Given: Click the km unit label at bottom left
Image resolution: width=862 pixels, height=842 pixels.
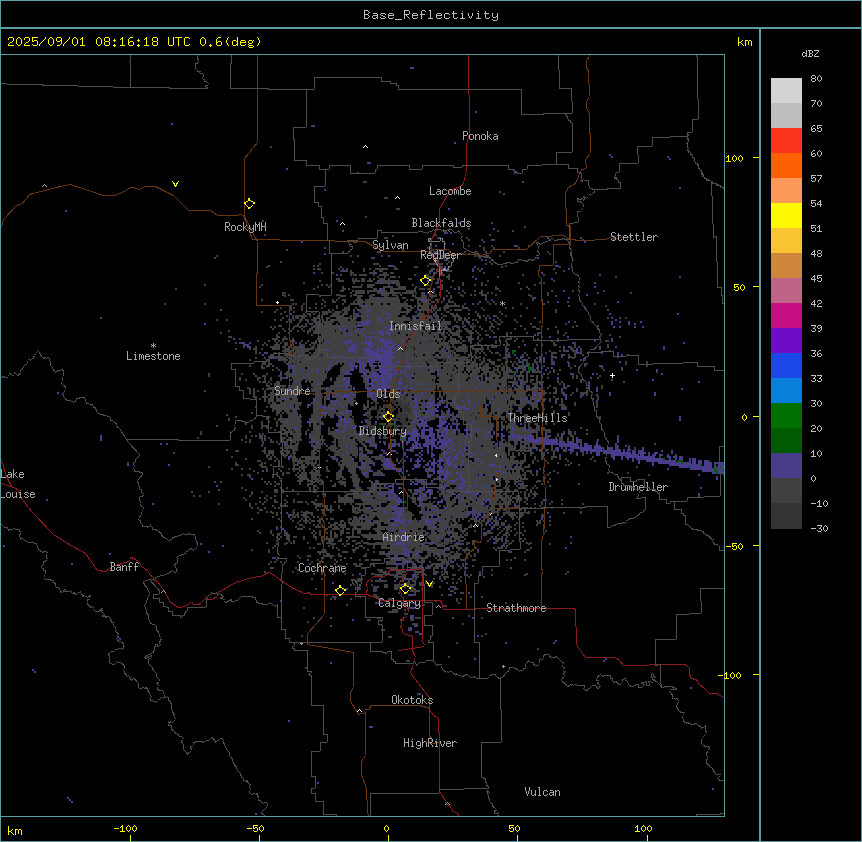Looking at the screenshot, I should (15, 830).
